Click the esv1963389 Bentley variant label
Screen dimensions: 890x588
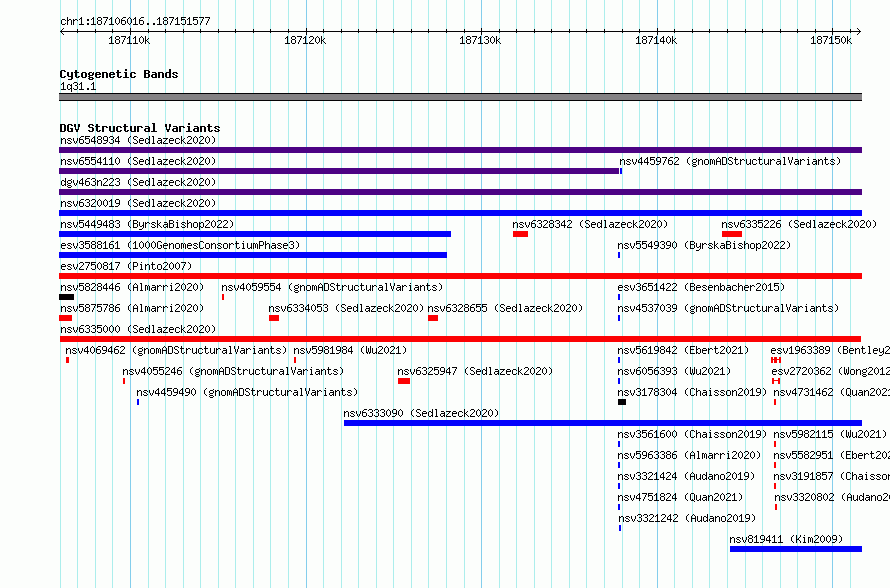click(x=830, y=350)
